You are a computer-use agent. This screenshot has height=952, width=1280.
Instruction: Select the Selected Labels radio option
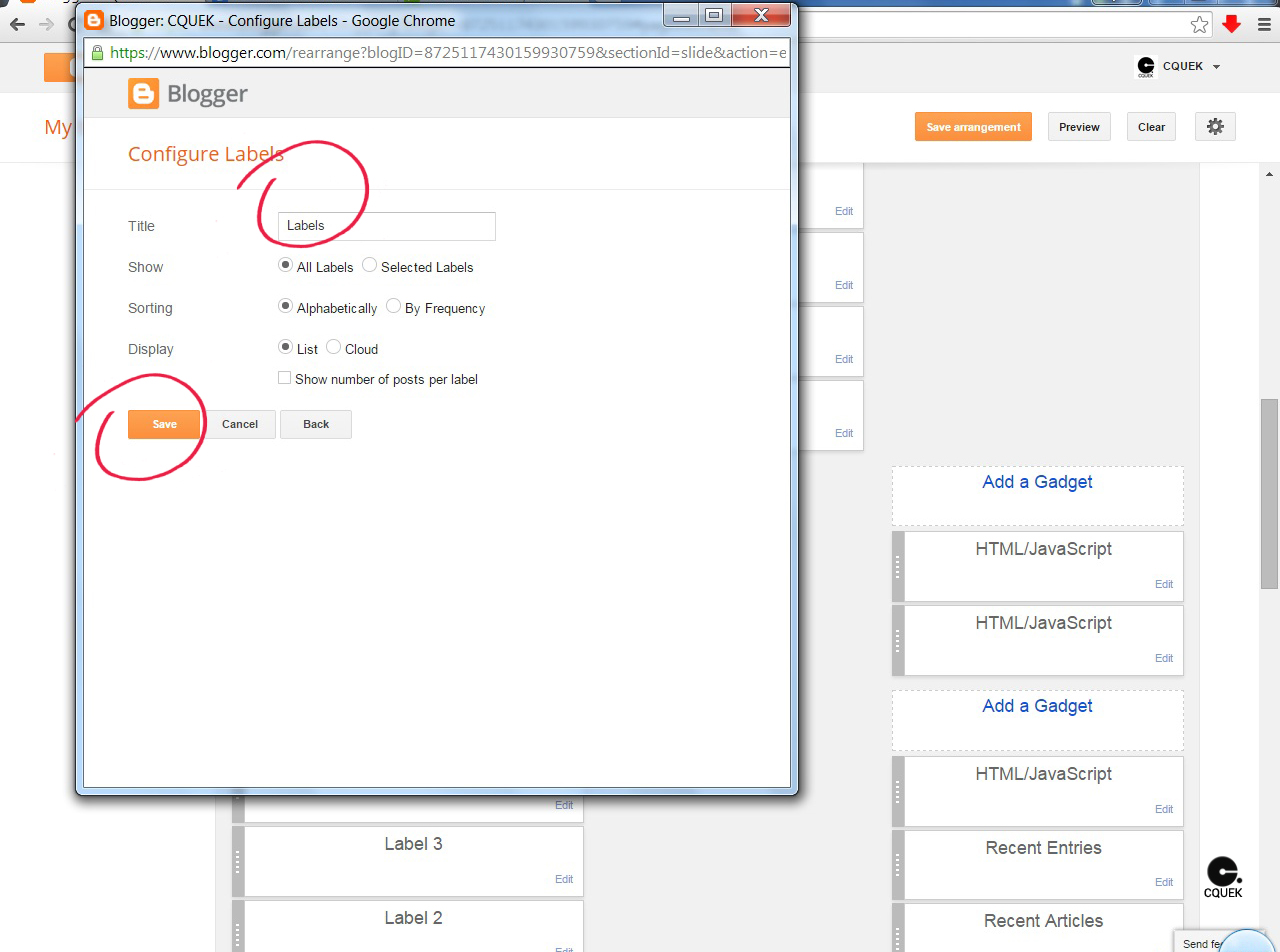tap(369, 266)
